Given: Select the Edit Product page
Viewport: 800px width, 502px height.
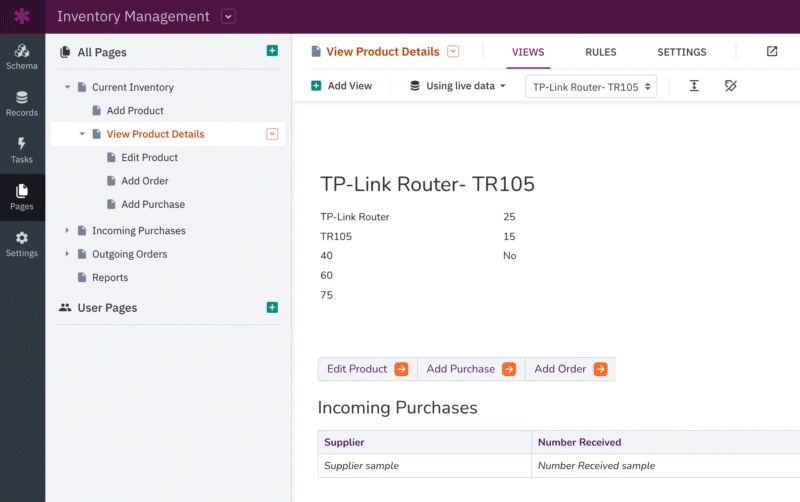Looking at the screenshot, I should click(x=149, y=158).
